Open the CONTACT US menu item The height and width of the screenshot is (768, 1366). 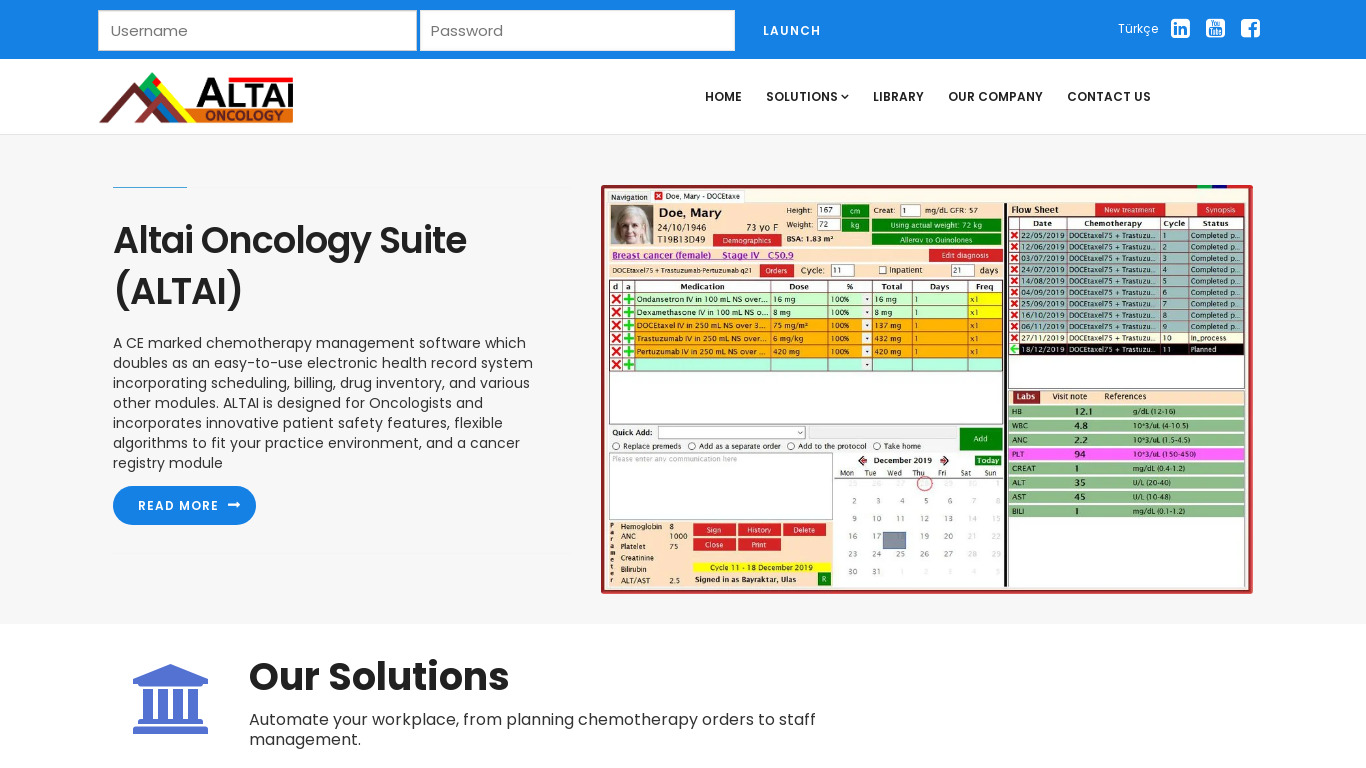pyautogui.click(x=1109, y=97)
